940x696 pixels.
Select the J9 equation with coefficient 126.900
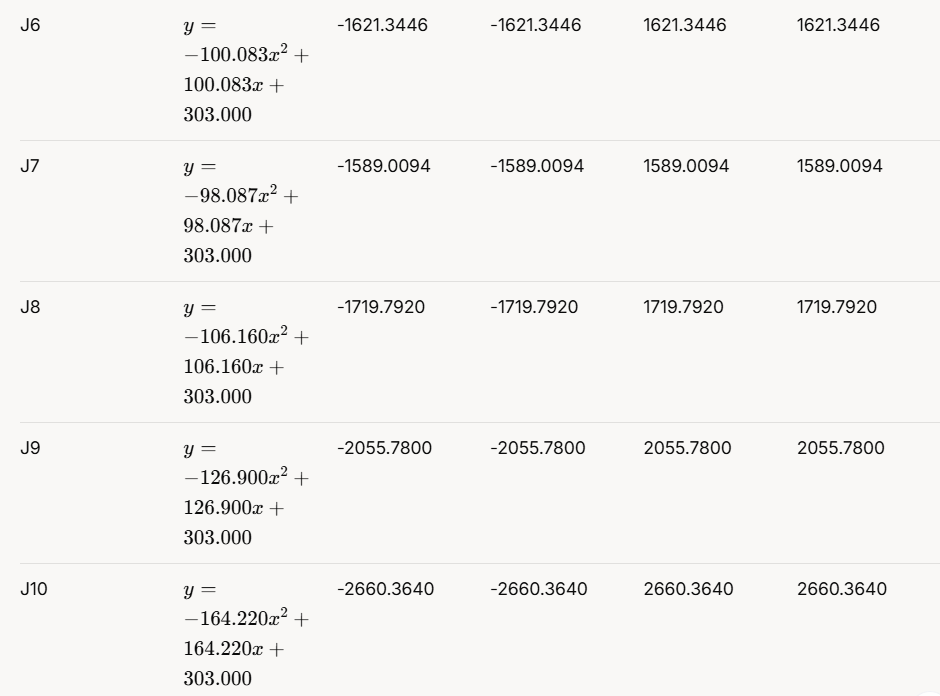[245, 493]
